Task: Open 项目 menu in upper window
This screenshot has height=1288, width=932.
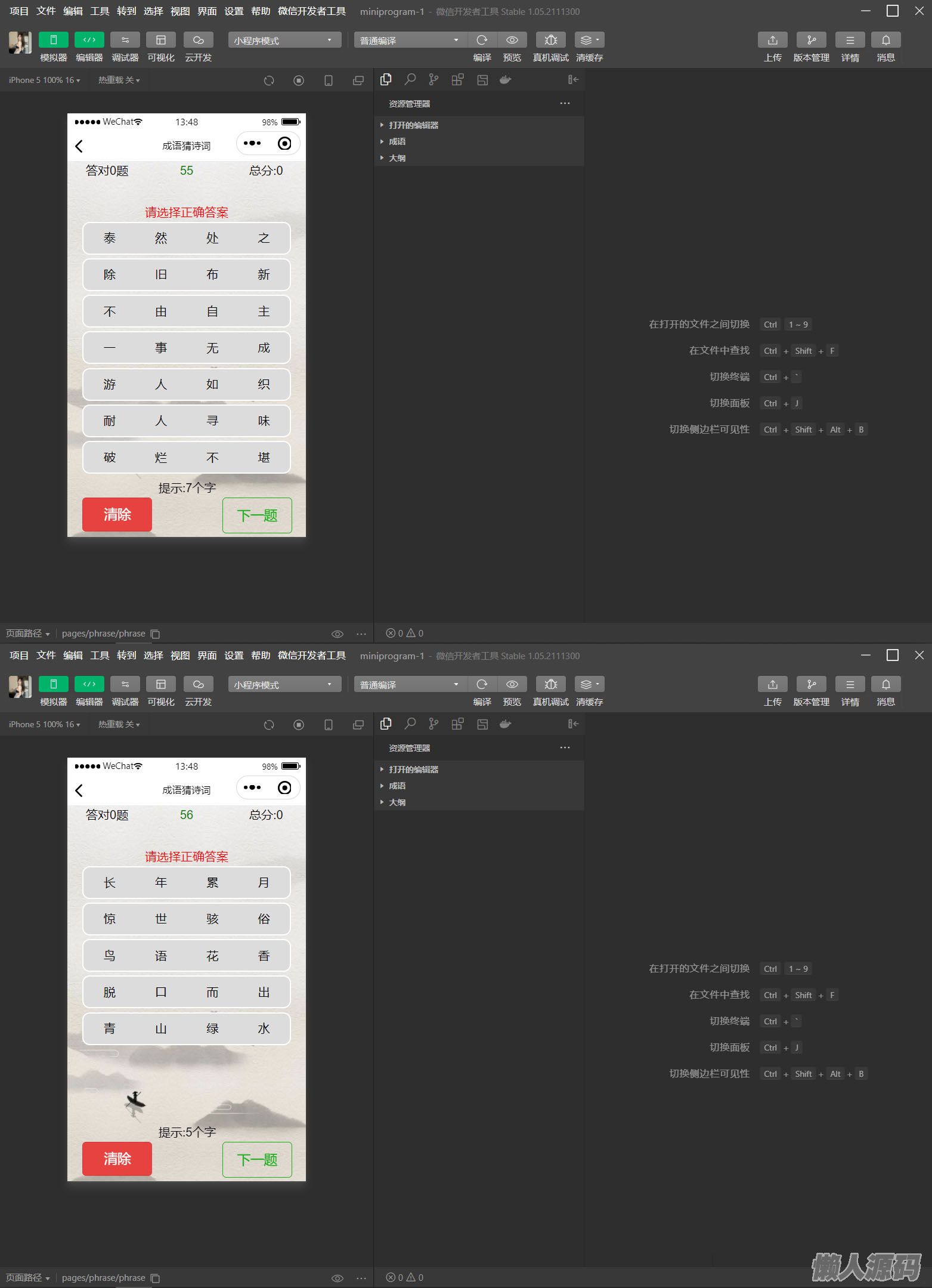Action: tap(19, 11)
